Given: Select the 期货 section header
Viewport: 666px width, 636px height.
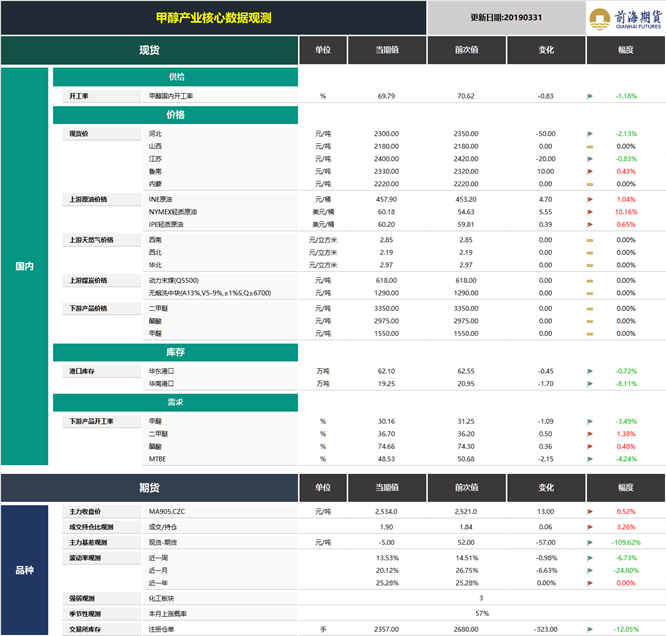Looking at the screenshot, I should [x=150, y=488].
